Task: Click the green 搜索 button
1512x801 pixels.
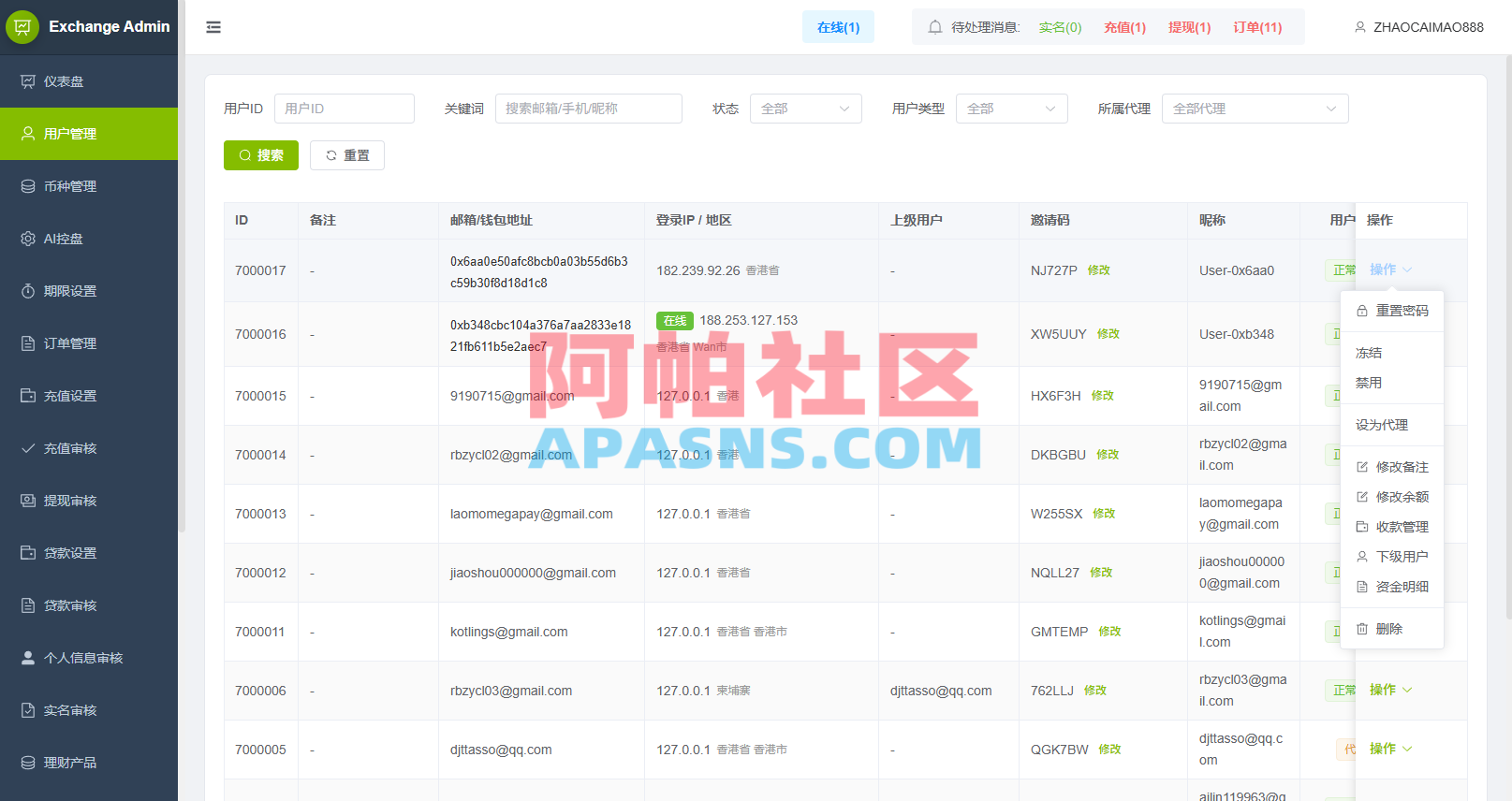Action: (x=261, y=155)
